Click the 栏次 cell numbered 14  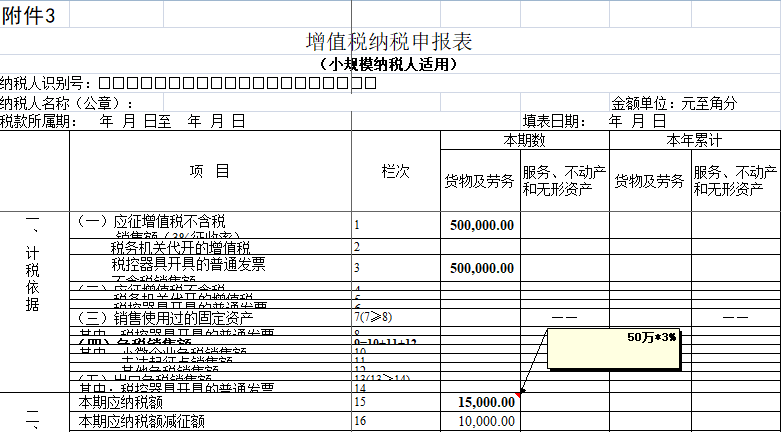point(395,387)
